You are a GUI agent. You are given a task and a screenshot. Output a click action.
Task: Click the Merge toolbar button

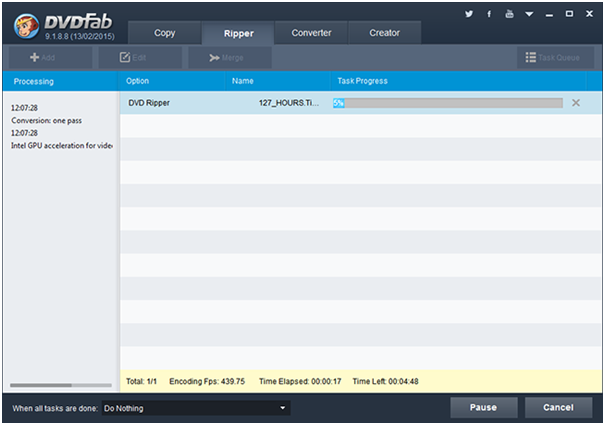tap(230, 58)
